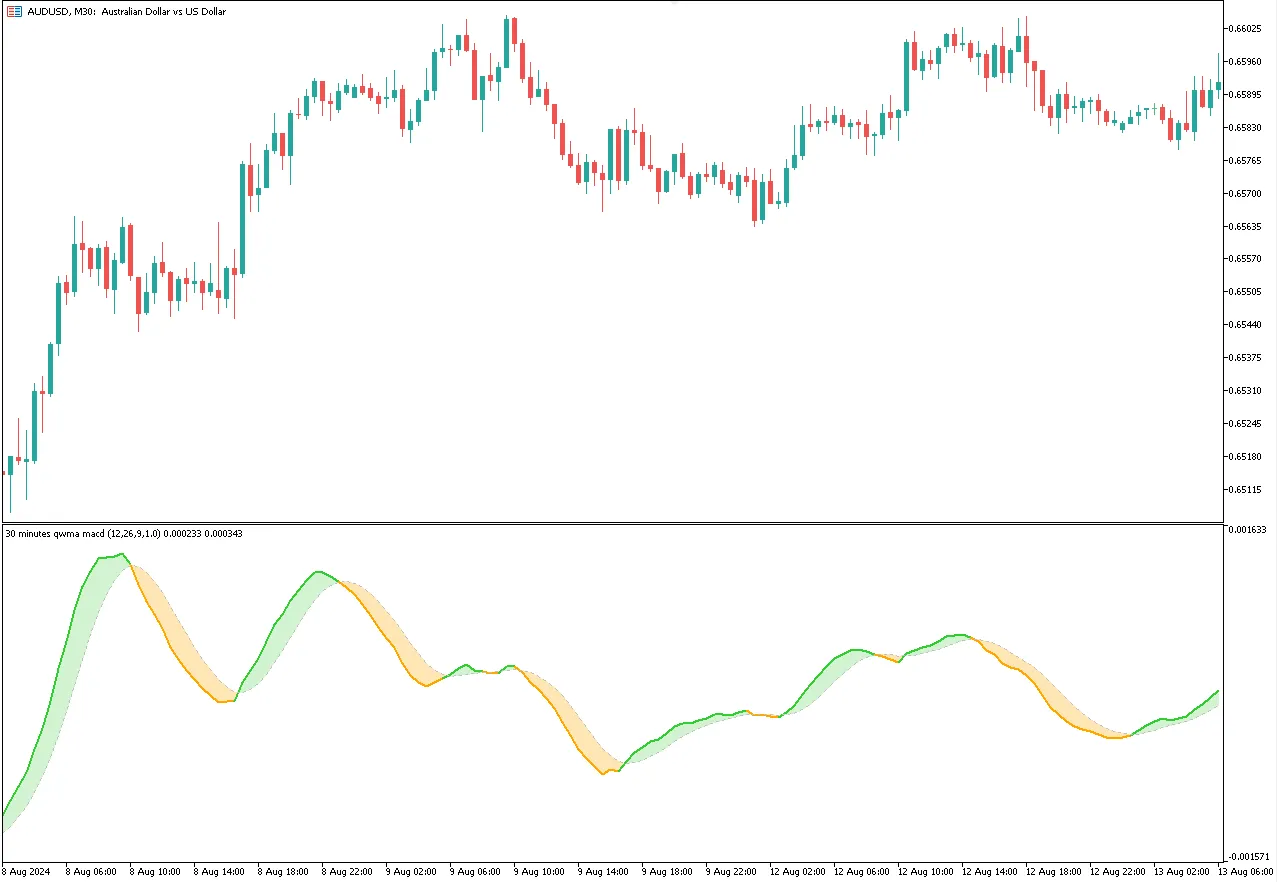Image resolution: width=1277 pixels, height=882 pixels.
Task: Click the 9 Aug 02:00 time label
Action: click(x=411, y=872)
